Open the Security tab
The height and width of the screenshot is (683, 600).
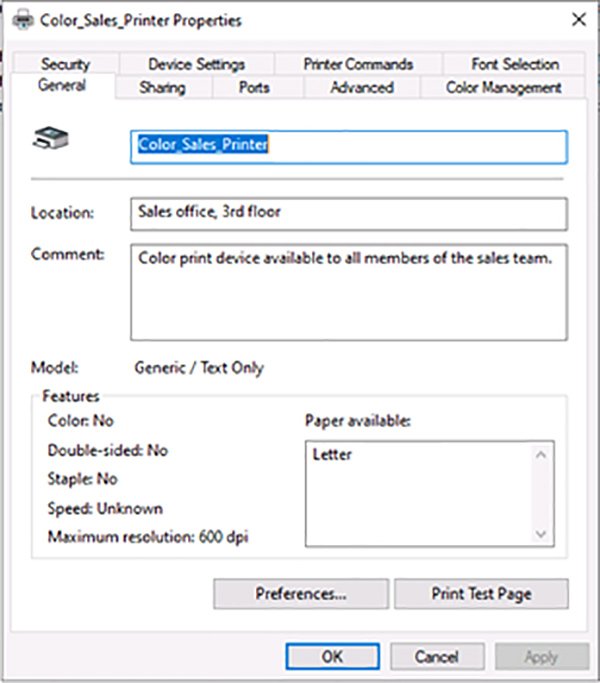click(x=65, y=64)
